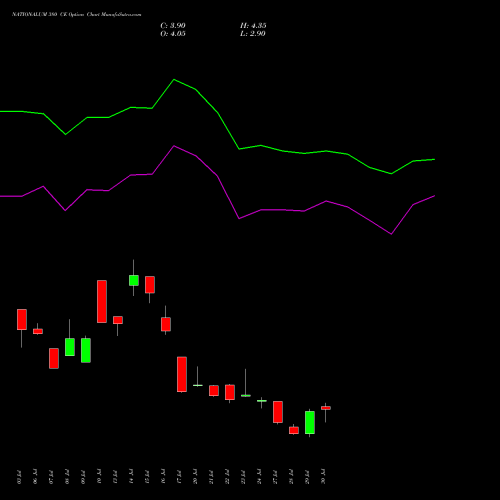Click the peak of the green line
Viewport: 500px width, 500px height.
(174, 80)
